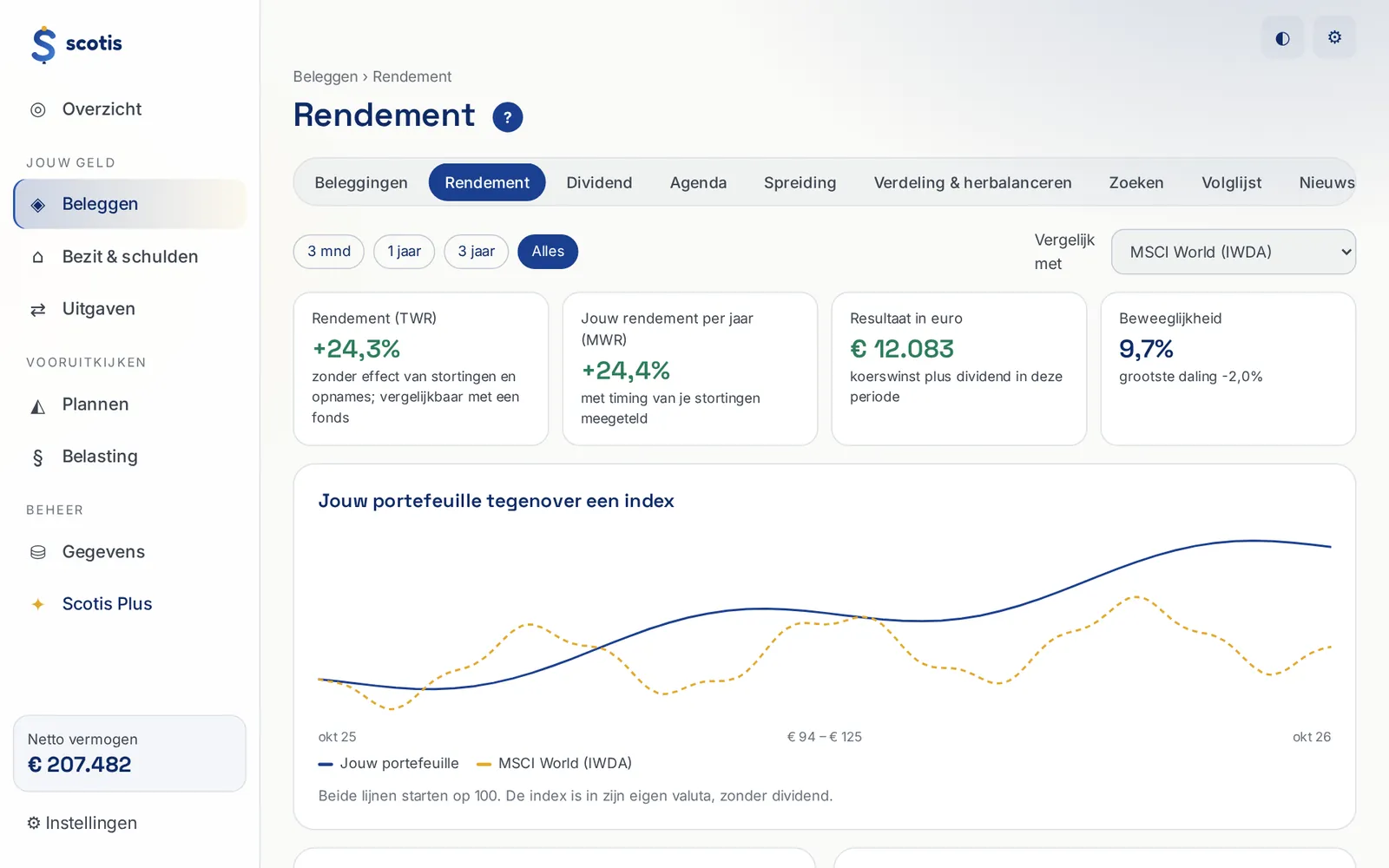This screenshot has width=1389, height=868.
Task: Open Overzicht via its circle icon
Action: (x=37, y=109)
